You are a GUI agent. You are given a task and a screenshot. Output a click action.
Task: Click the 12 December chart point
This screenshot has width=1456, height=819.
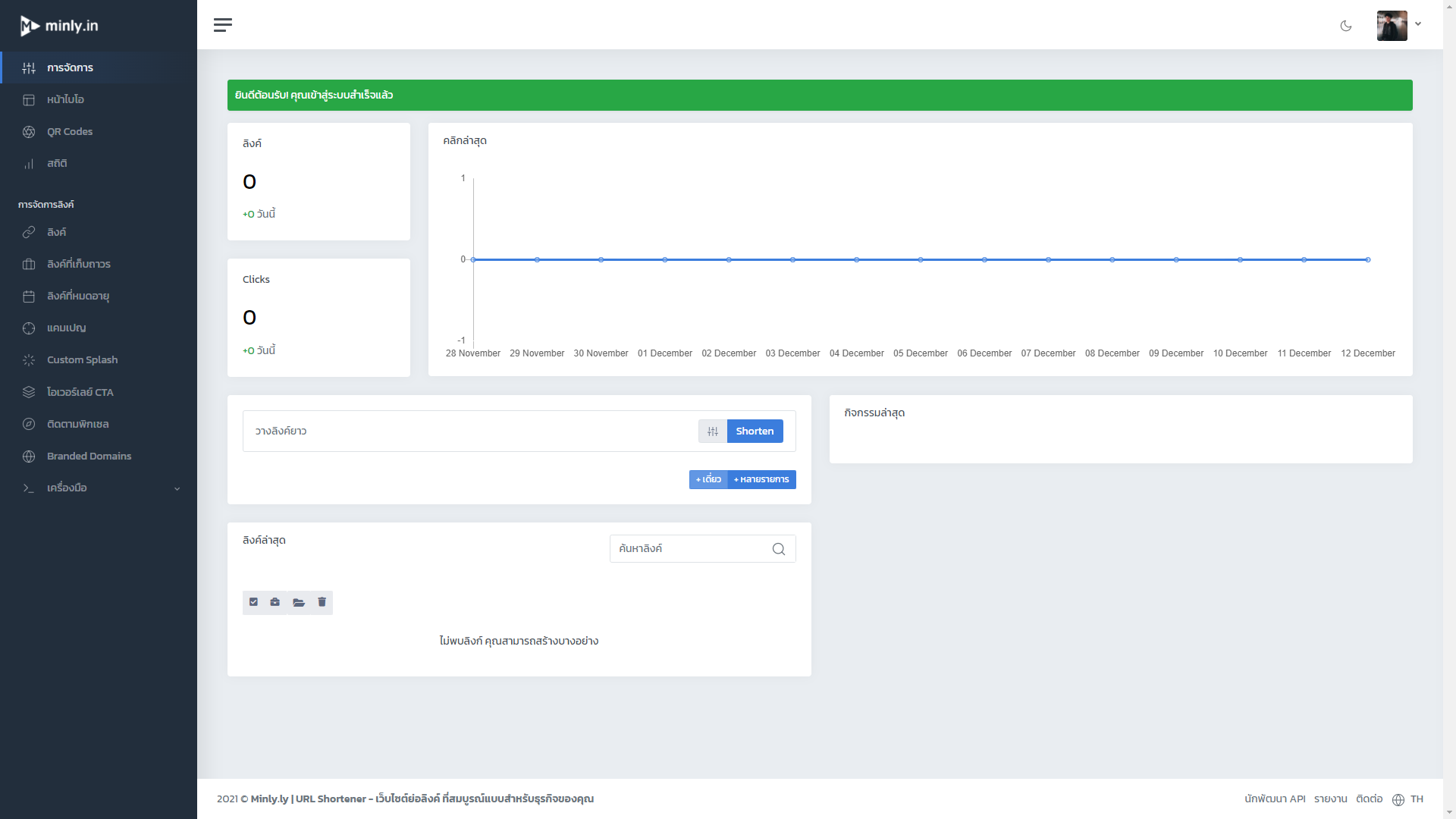(x=1367, y=259)
